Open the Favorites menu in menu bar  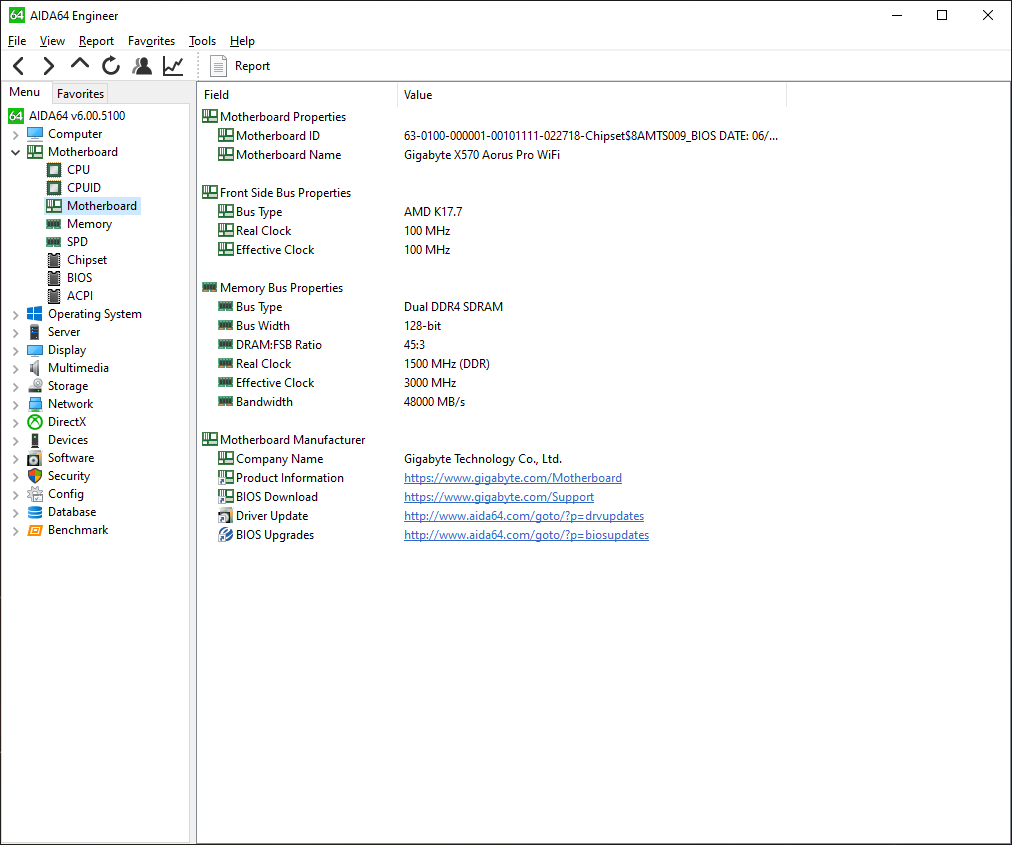tap(151, 41)
